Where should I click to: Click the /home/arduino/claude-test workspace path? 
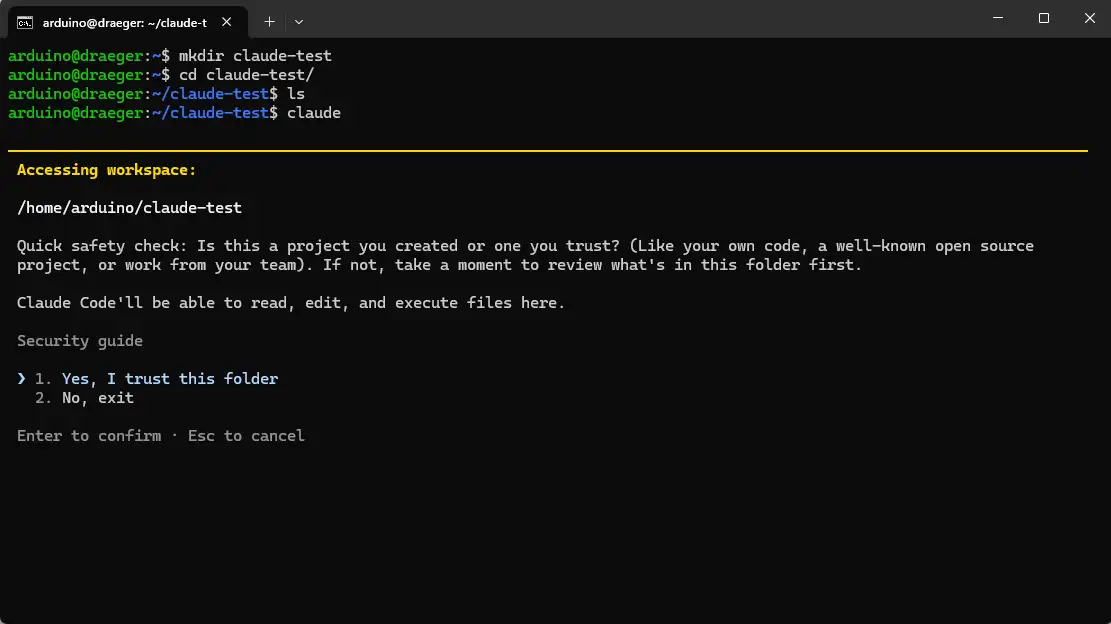pos(130,208)
